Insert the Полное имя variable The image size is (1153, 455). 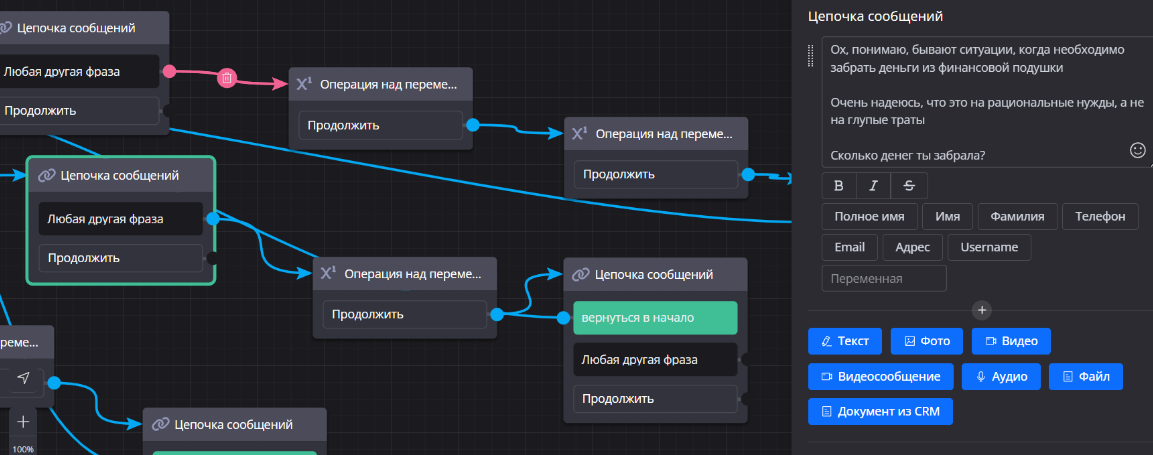(x=862, y=216)
